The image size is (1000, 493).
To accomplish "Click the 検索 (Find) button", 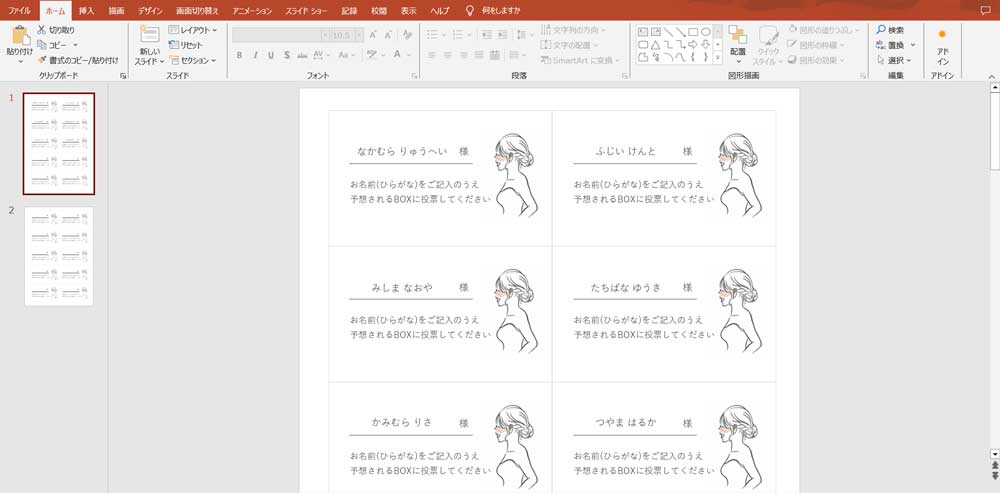I will [x=890, y=30].
